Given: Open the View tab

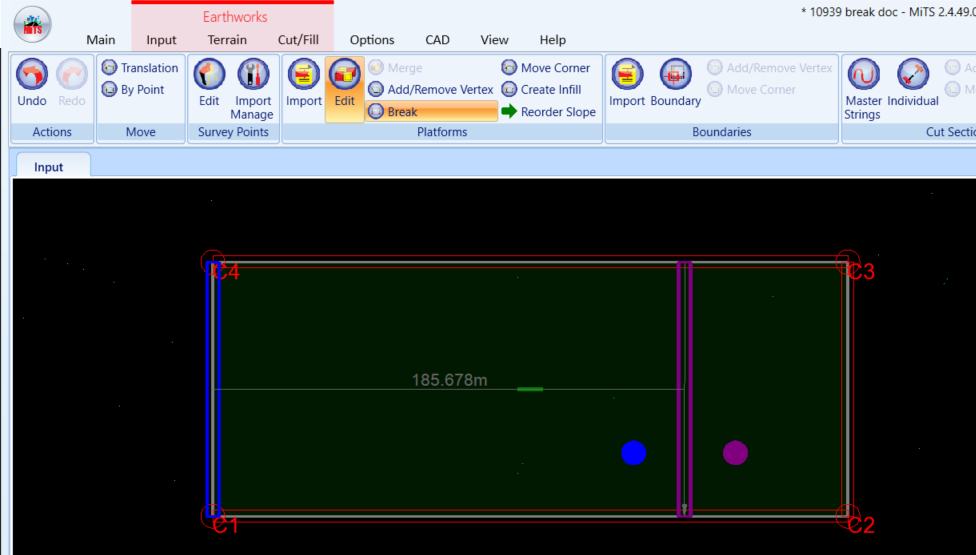Looking at the screenshot, I should (494, 40).
